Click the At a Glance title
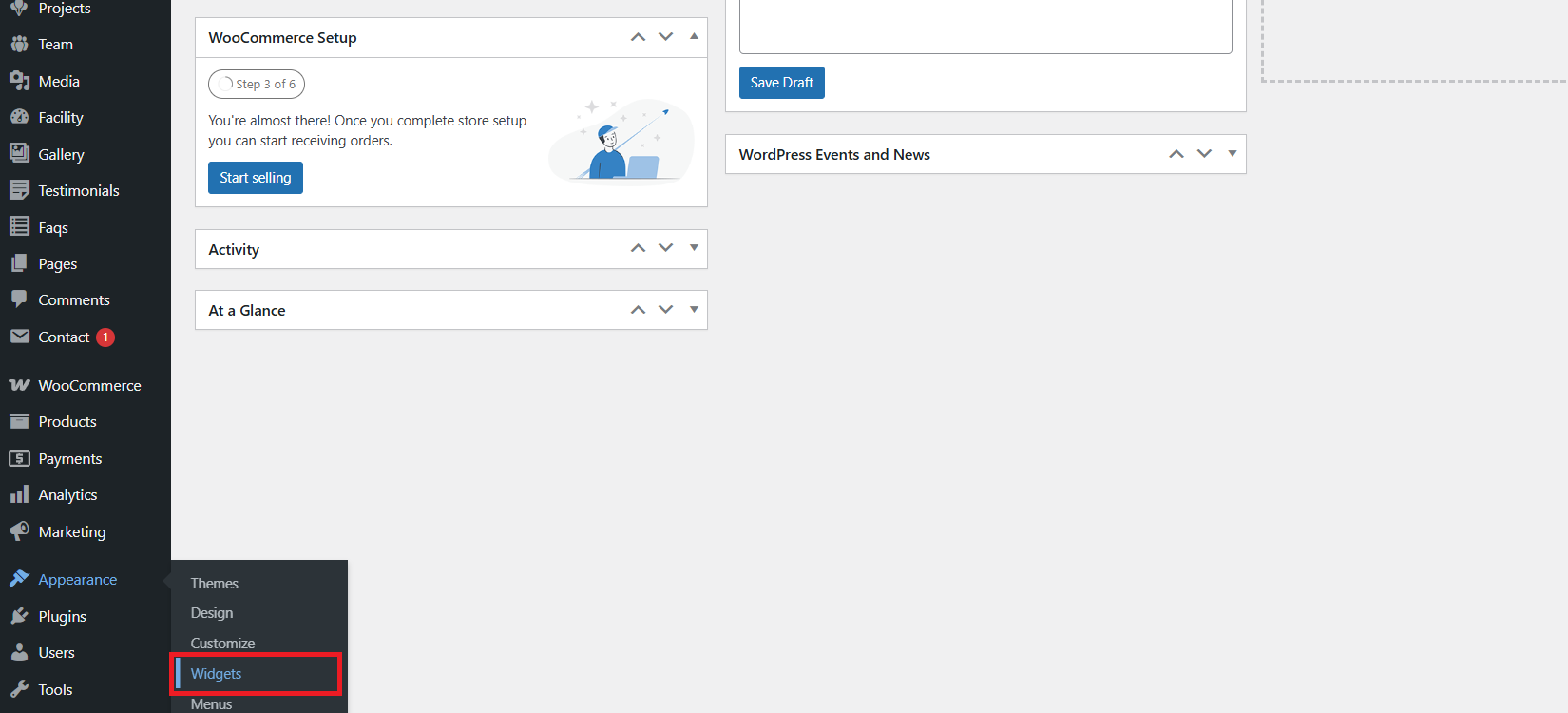This screenshot has height=713, width=1568. click(x=247, y=310)
